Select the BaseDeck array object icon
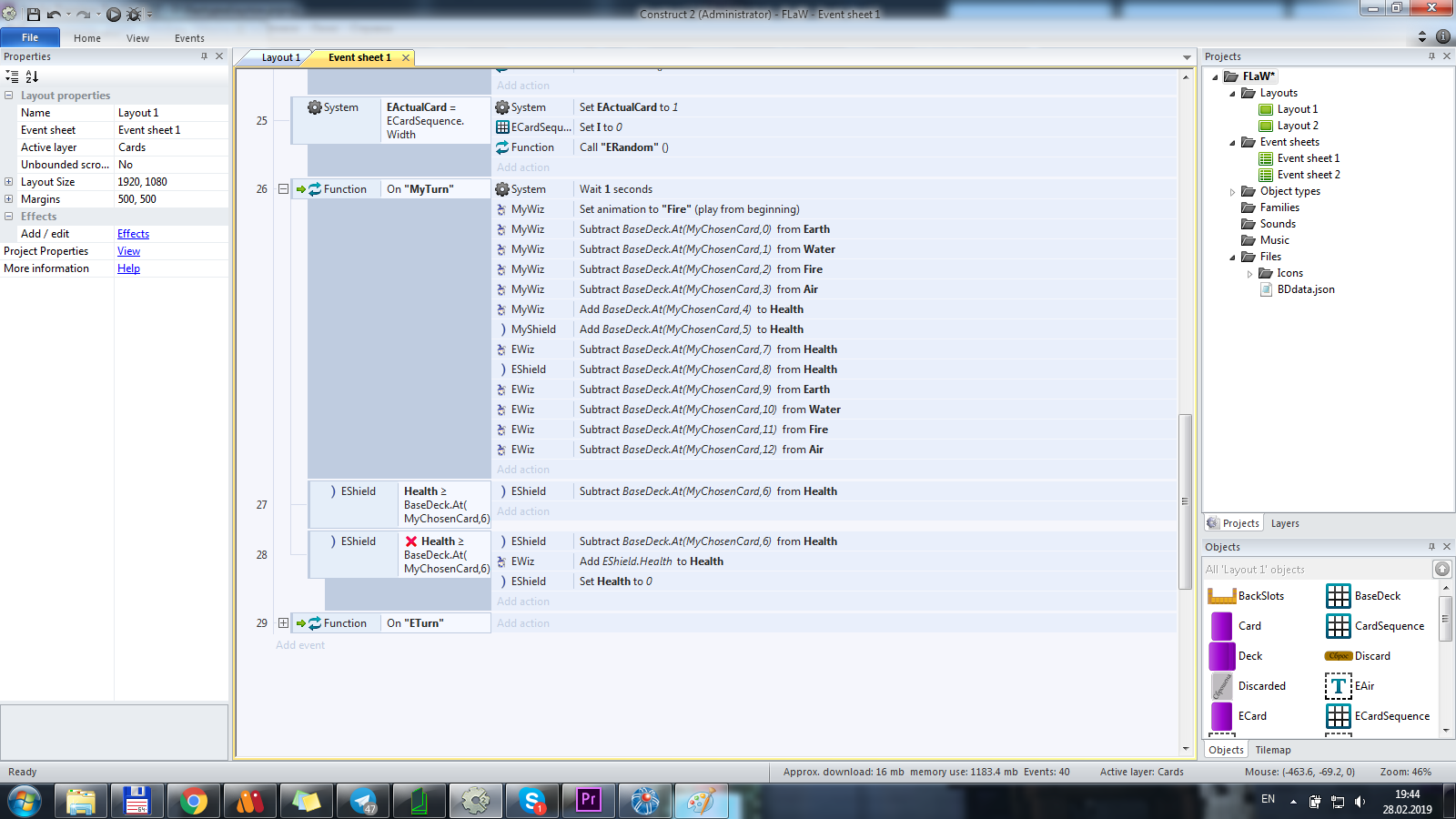The image size is (1456, 819). [x=1338, y=596]
